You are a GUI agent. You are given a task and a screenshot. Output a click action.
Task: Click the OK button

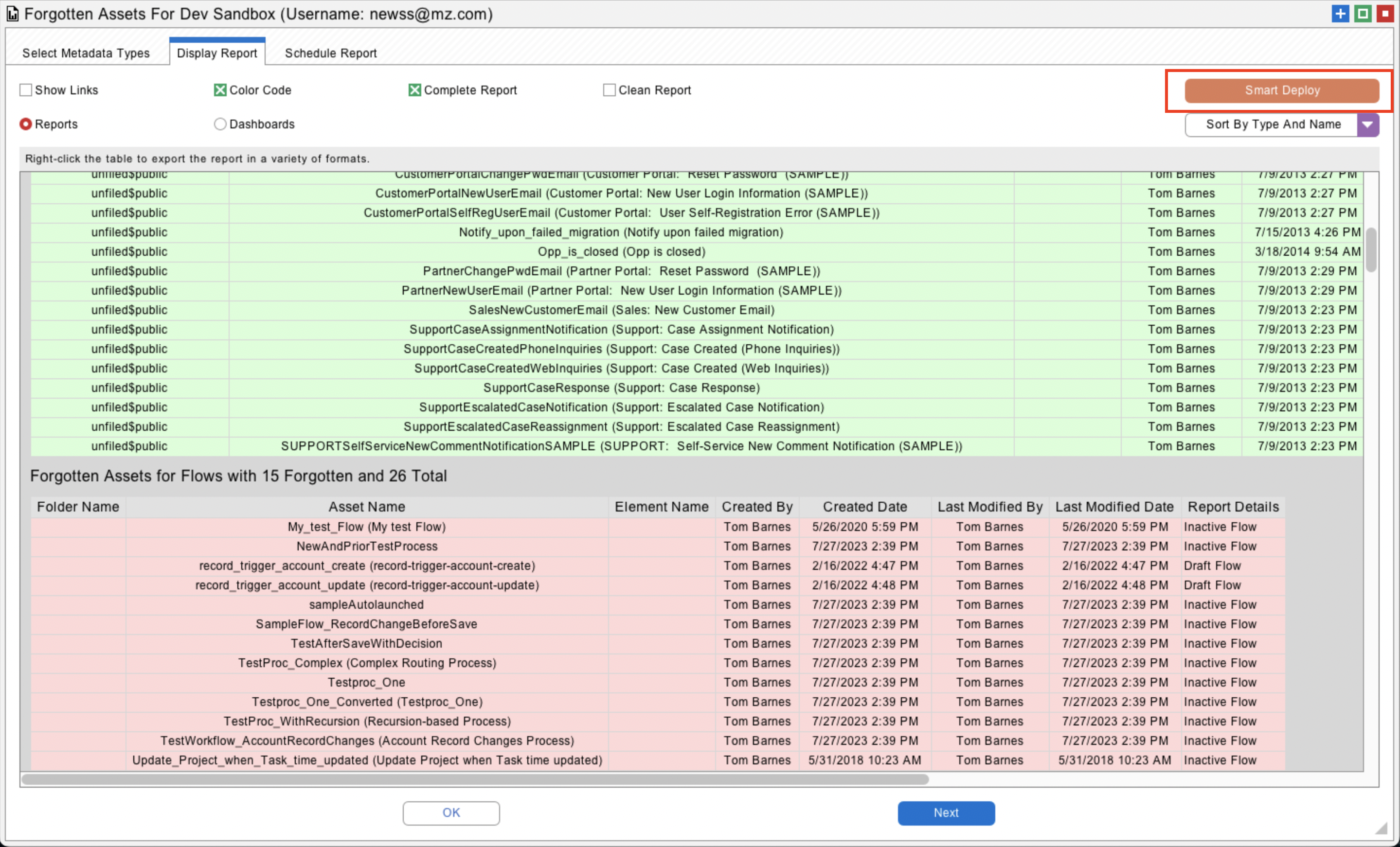click(x=451, y=813)
